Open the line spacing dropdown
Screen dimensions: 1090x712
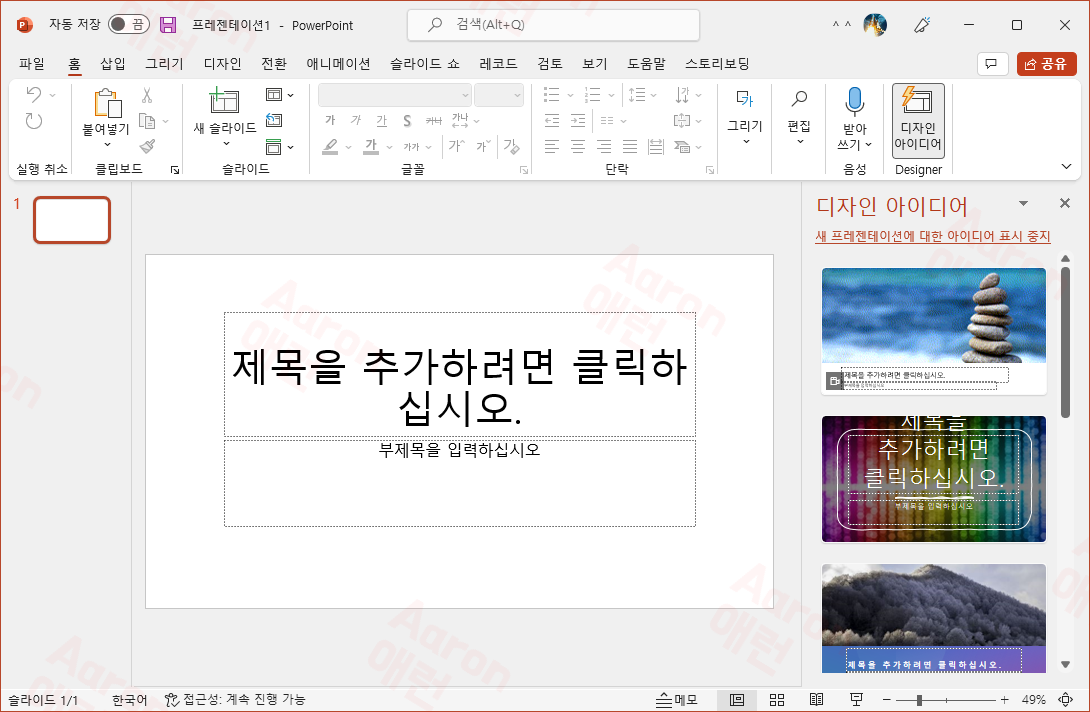[642, 95]
